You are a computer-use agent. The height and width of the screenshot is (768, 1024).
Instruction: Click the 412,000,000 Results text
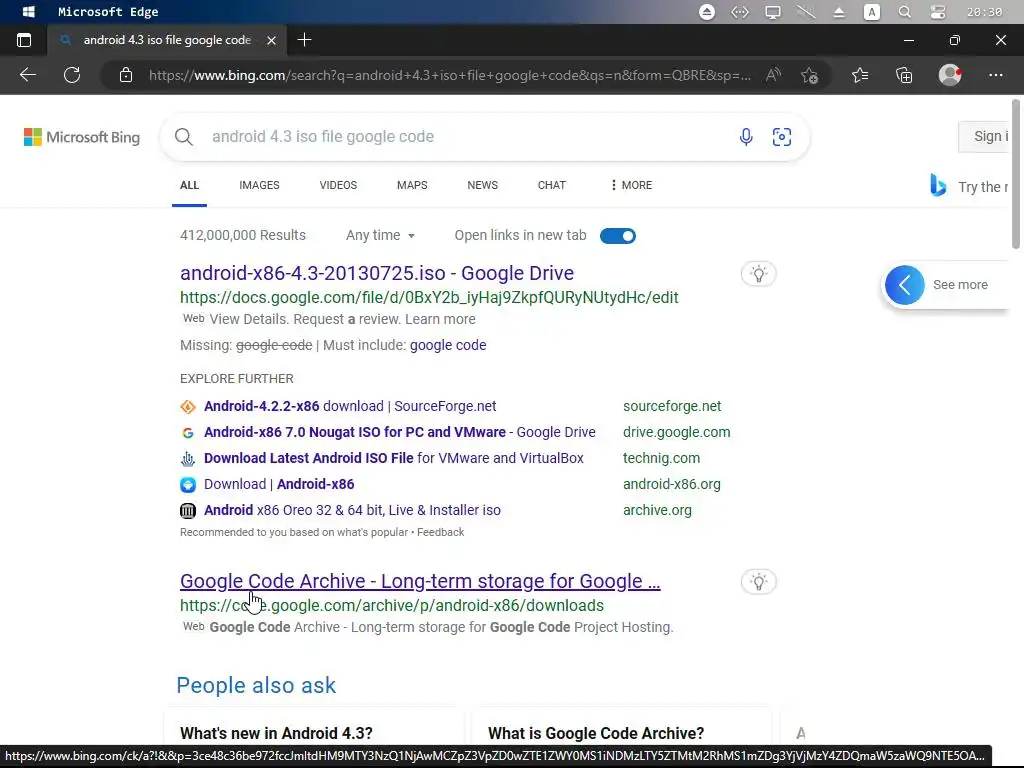243,235
